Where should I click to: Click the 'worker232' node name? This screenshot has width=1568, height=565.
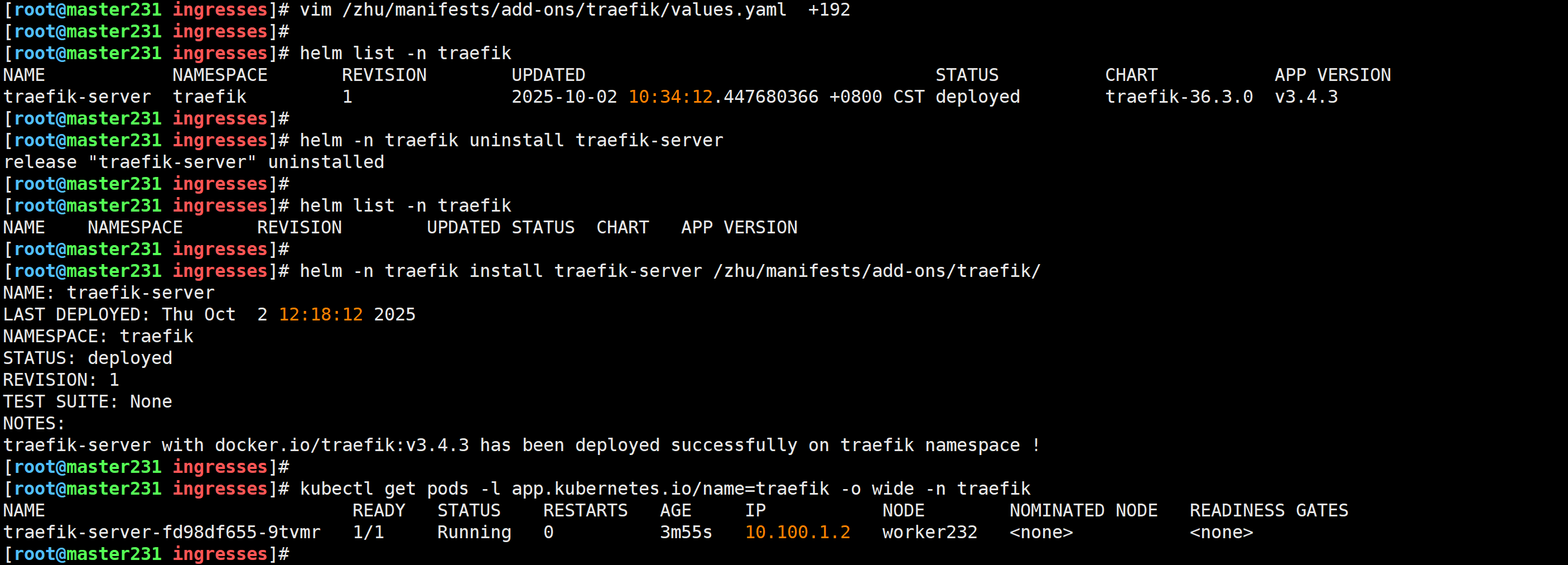(929, 533)
